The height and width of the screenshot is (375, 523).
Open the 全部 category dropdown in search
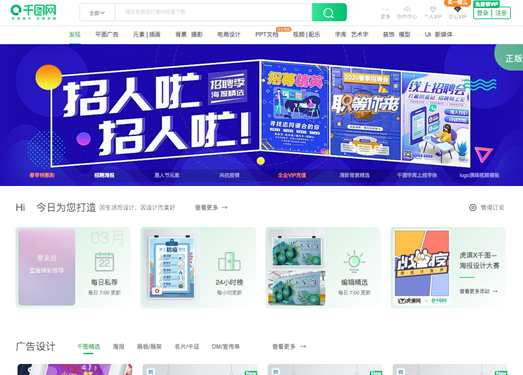[97, 13]
